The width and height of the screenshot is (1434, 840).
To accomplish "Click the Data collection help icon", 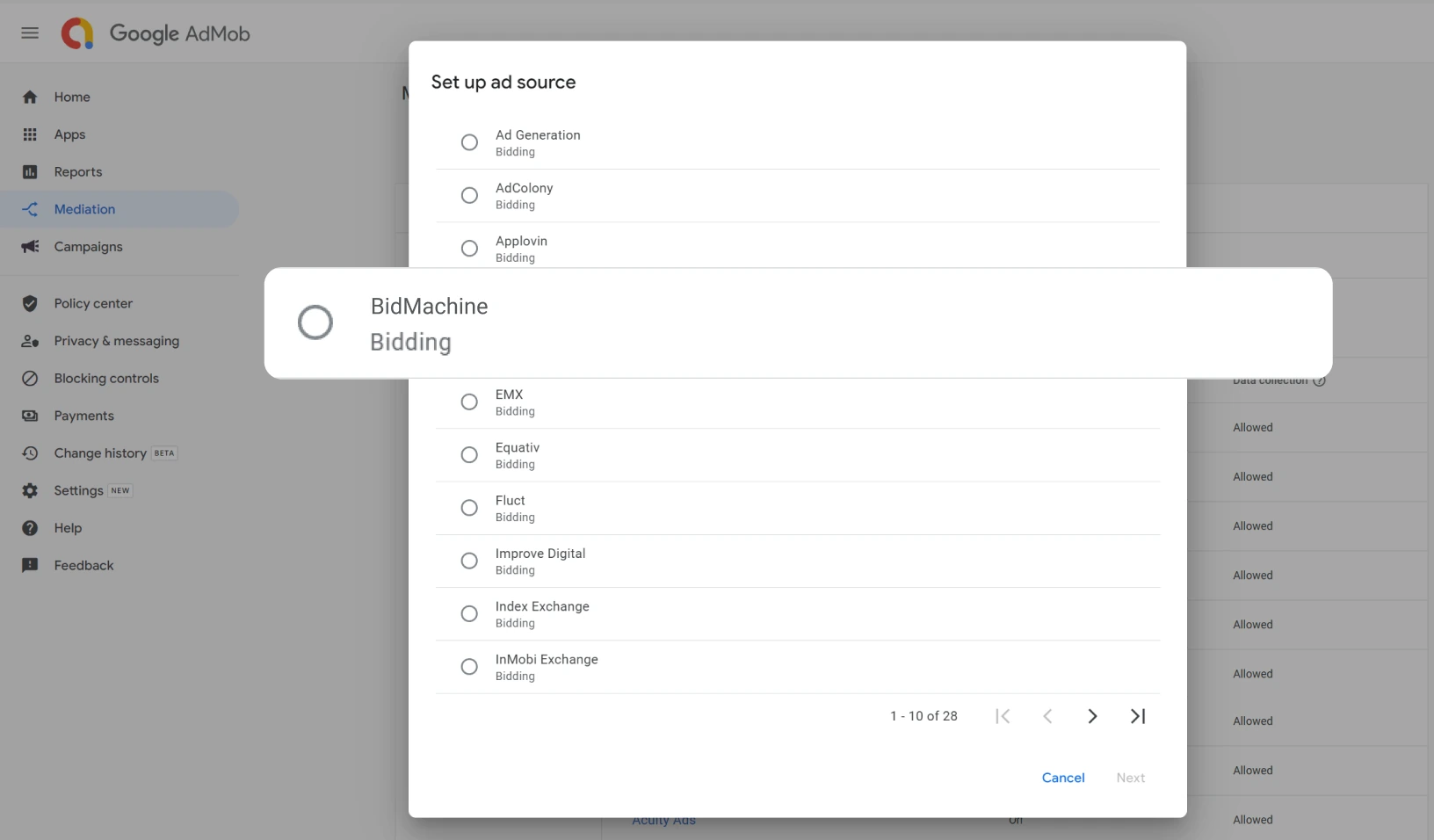I will (x=1319, y=380).
